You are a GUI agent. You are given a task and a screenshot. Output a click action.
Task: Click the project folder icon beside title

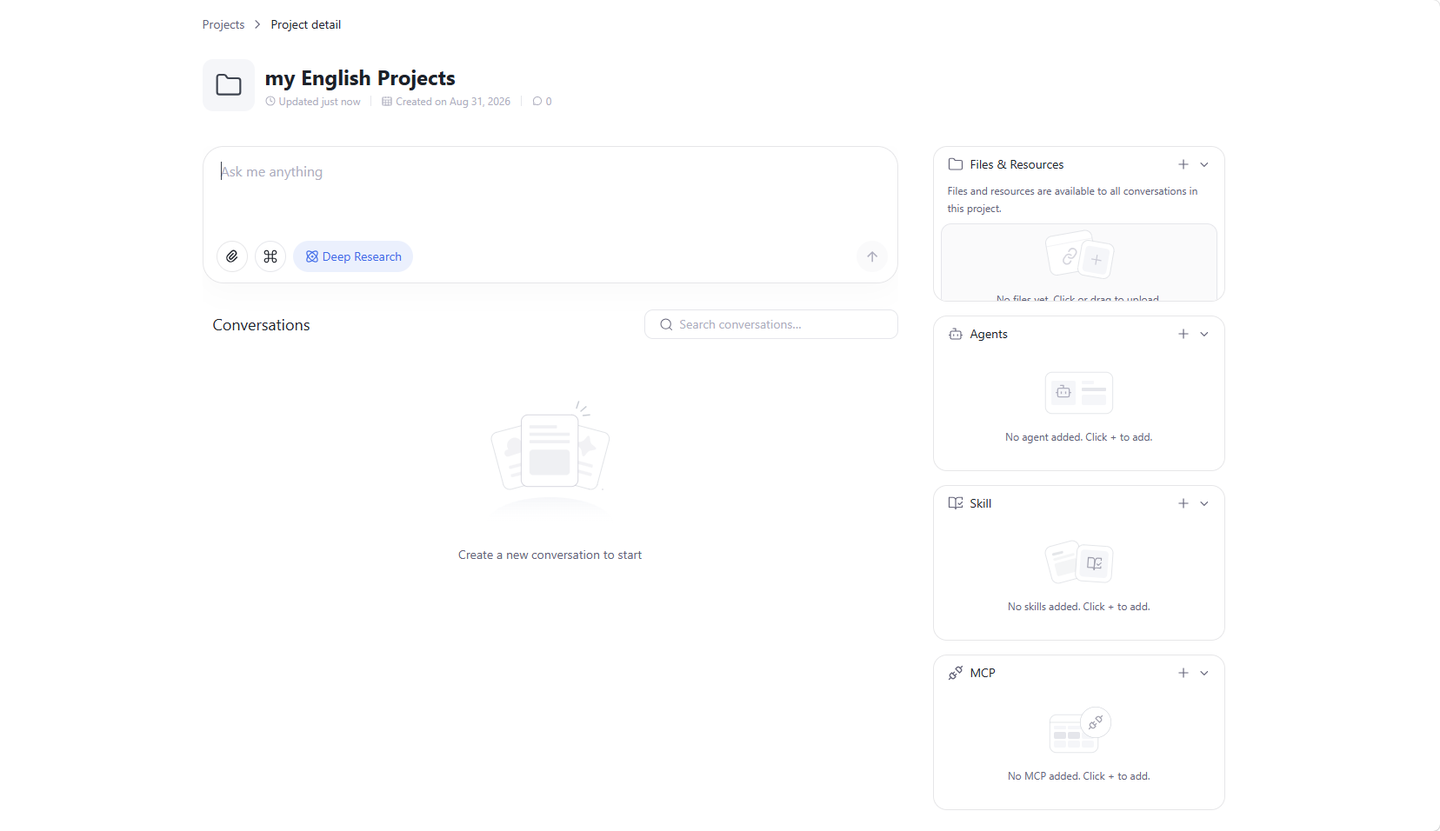tap(229, 85)
